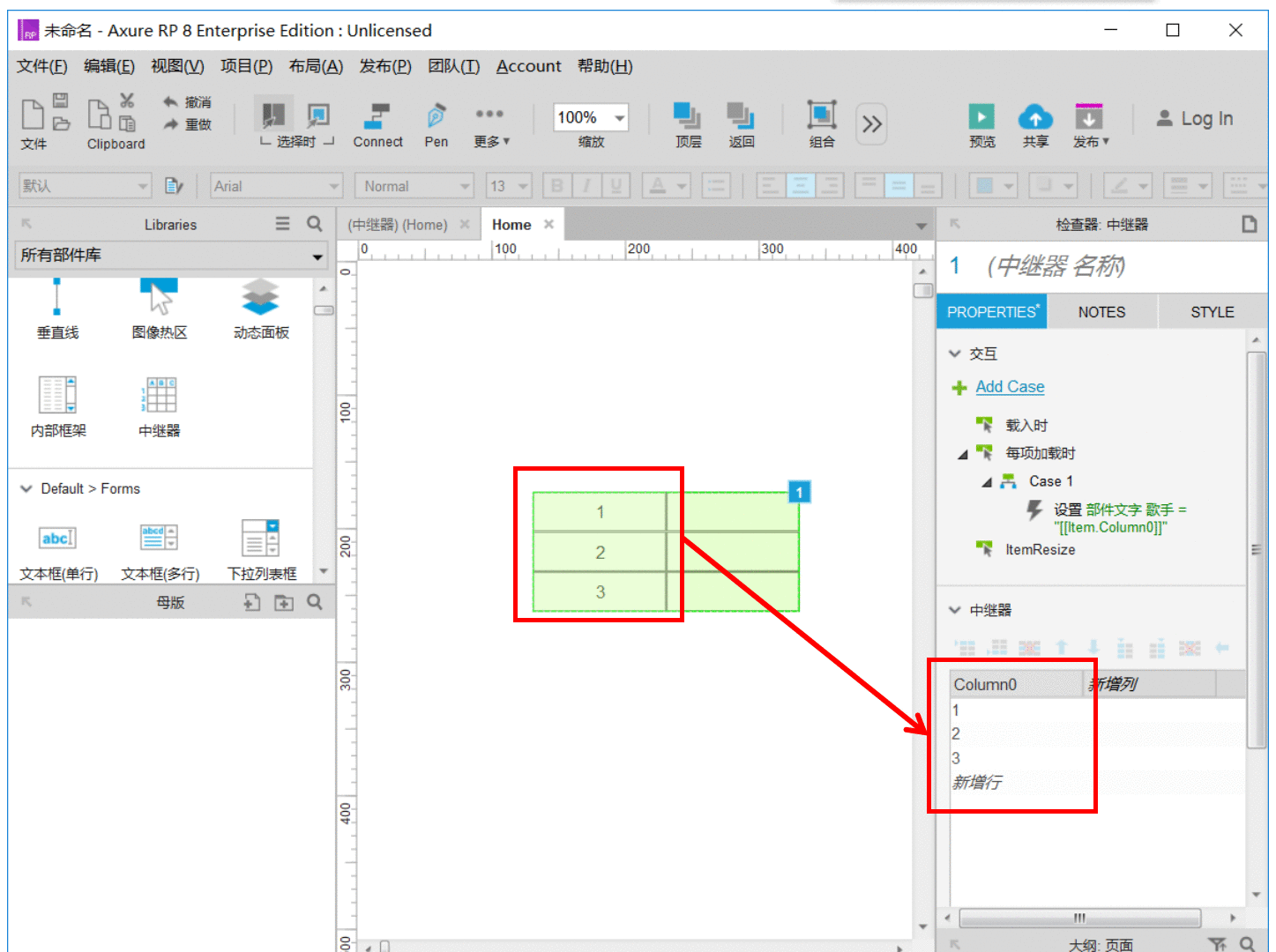
Task: Open the 布局 menu
Action: click(x=316, y=66)
